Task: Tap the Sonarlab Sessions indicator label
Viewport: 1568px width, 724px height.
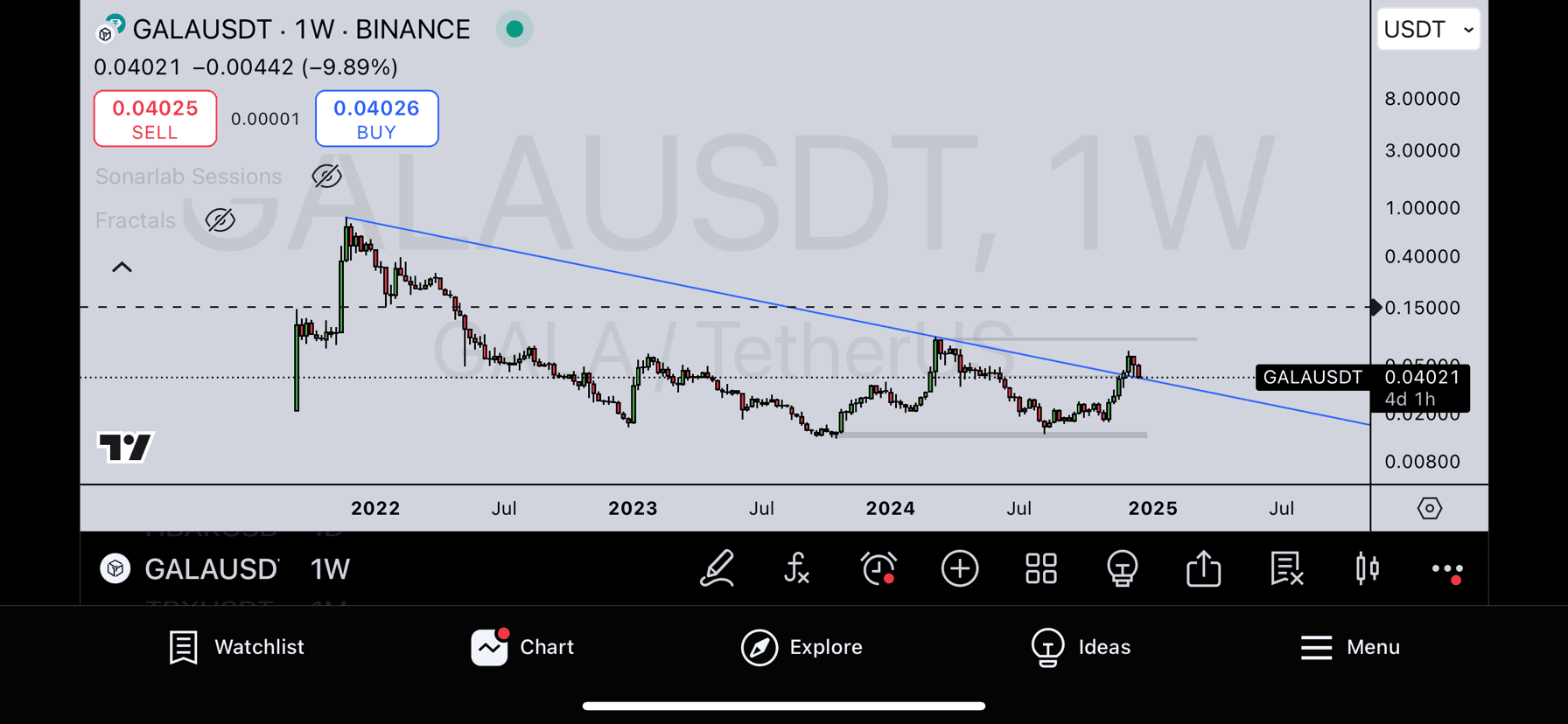Action: coord(189,177)
